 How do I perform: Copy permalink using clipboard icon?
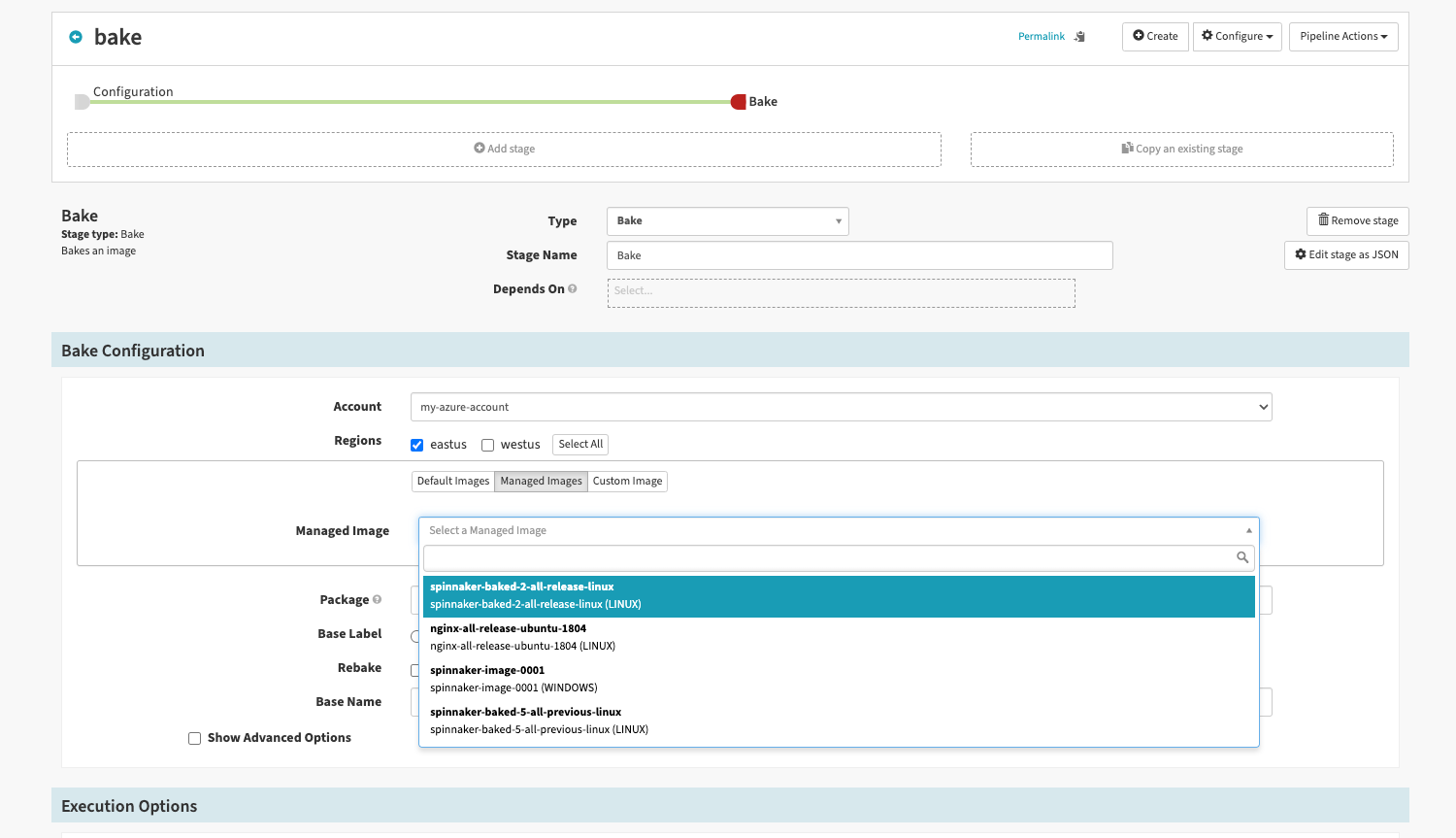click(1079, 37)
